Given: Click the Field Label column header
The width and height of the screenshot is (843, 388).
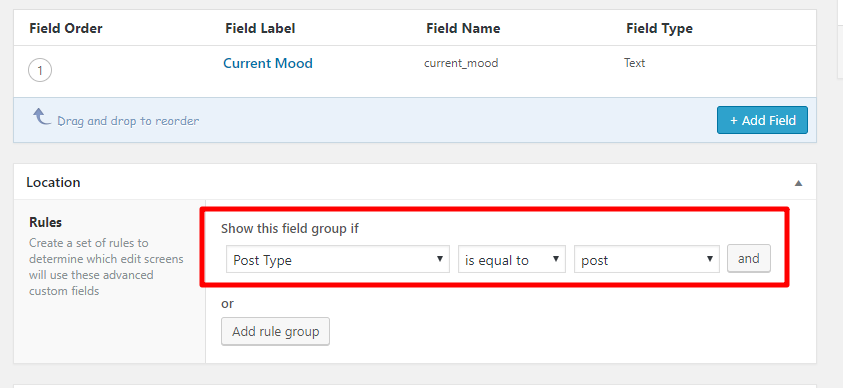Looking at the screenshot, I should (x=260, y=28).
